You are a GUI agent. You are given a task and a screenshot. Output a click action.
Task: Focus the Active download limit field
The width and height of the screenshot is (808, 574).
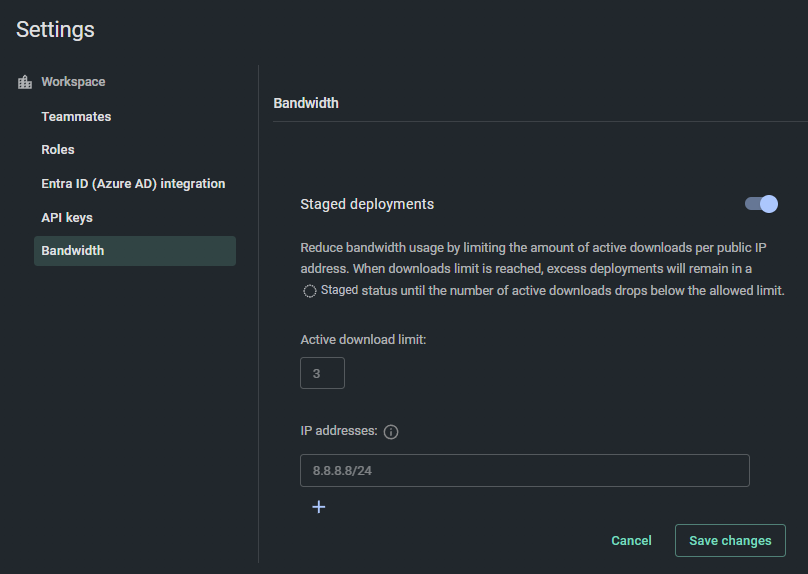[x=323, y=373]
